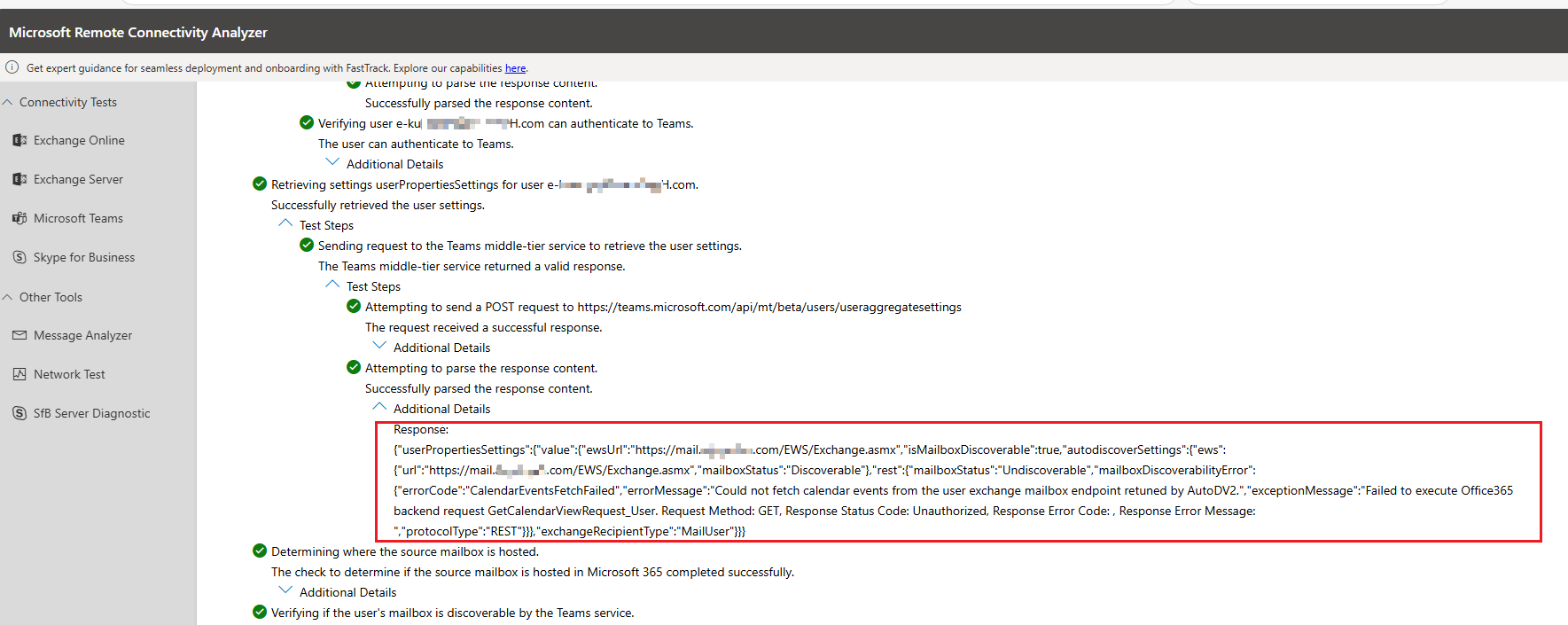1568x625 pixels.
Task: Click green check beside Retrieving settings userPropertiesSettings
Action: tap(260, 184)
